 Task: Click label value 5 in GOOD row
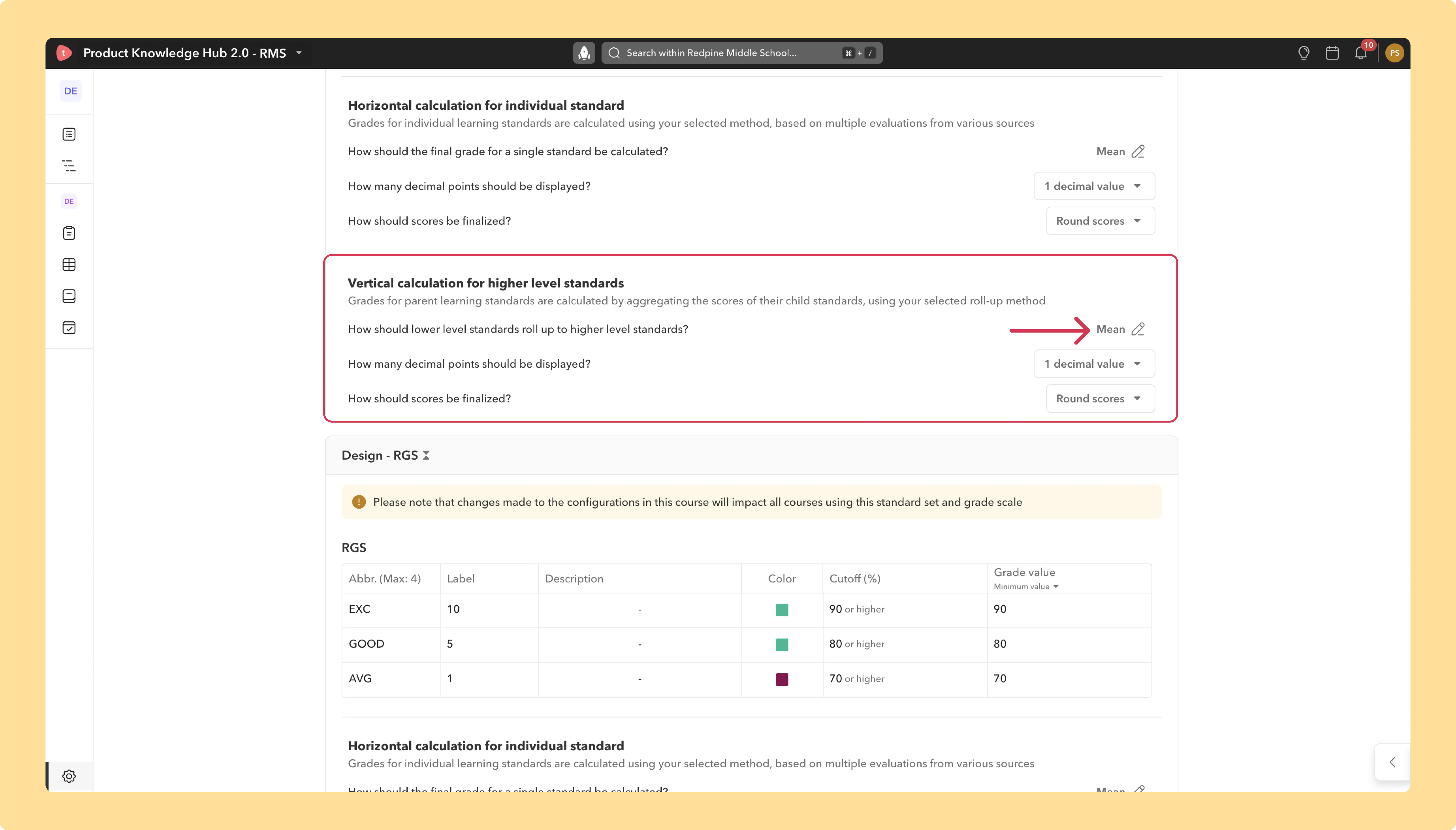pos(450,644)
